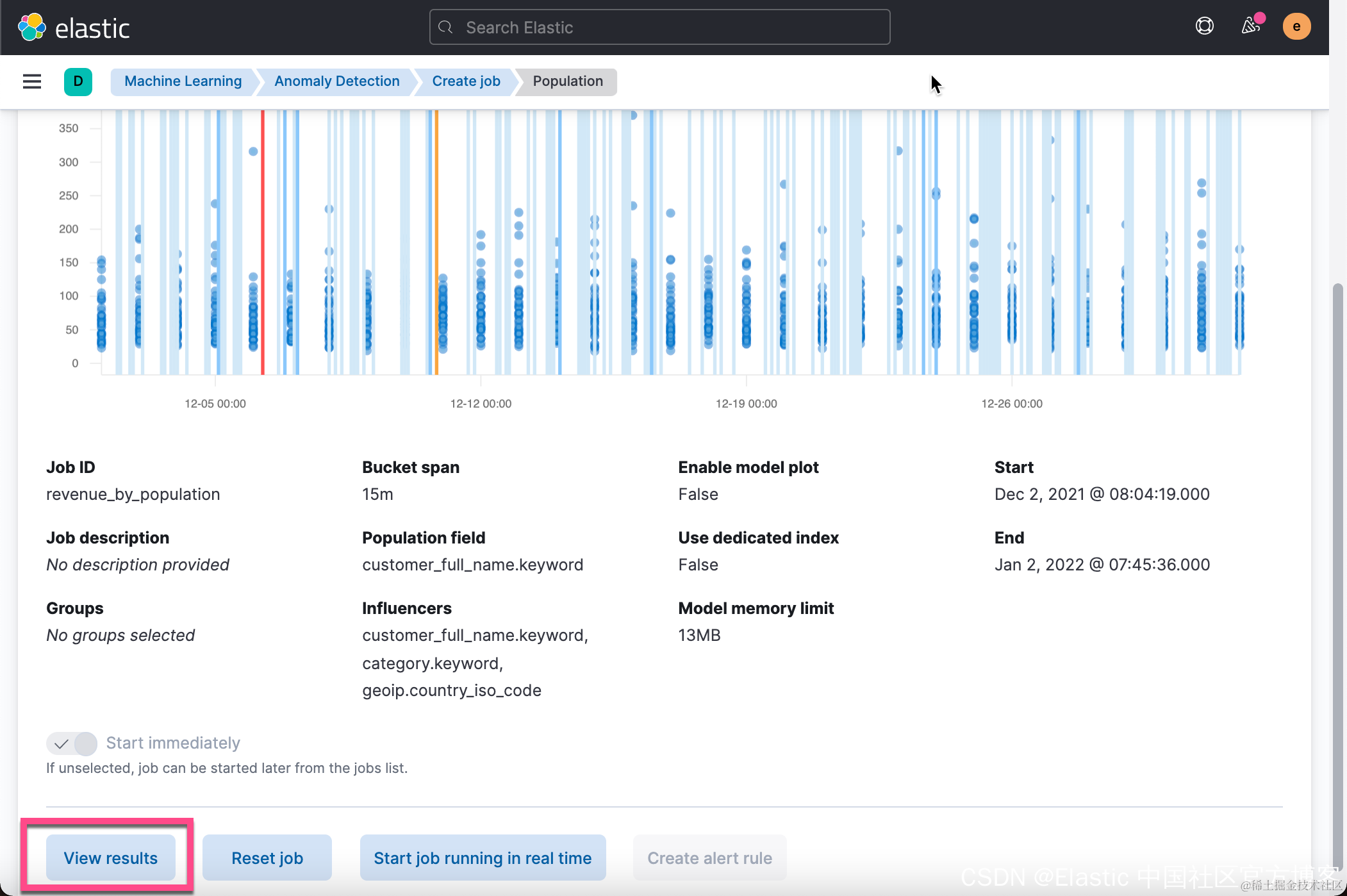Open the Create job breadcrumb

tap(466, 81)
